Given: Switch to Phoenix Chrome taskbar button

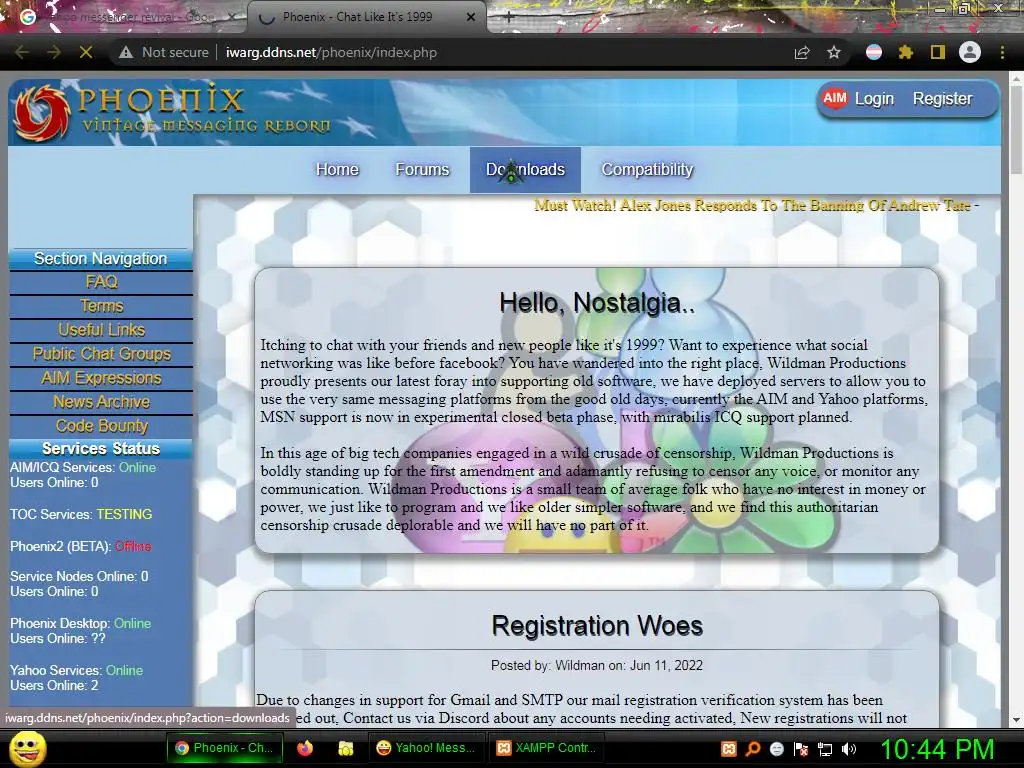Looking at the screenshot, I should [225, 748].
